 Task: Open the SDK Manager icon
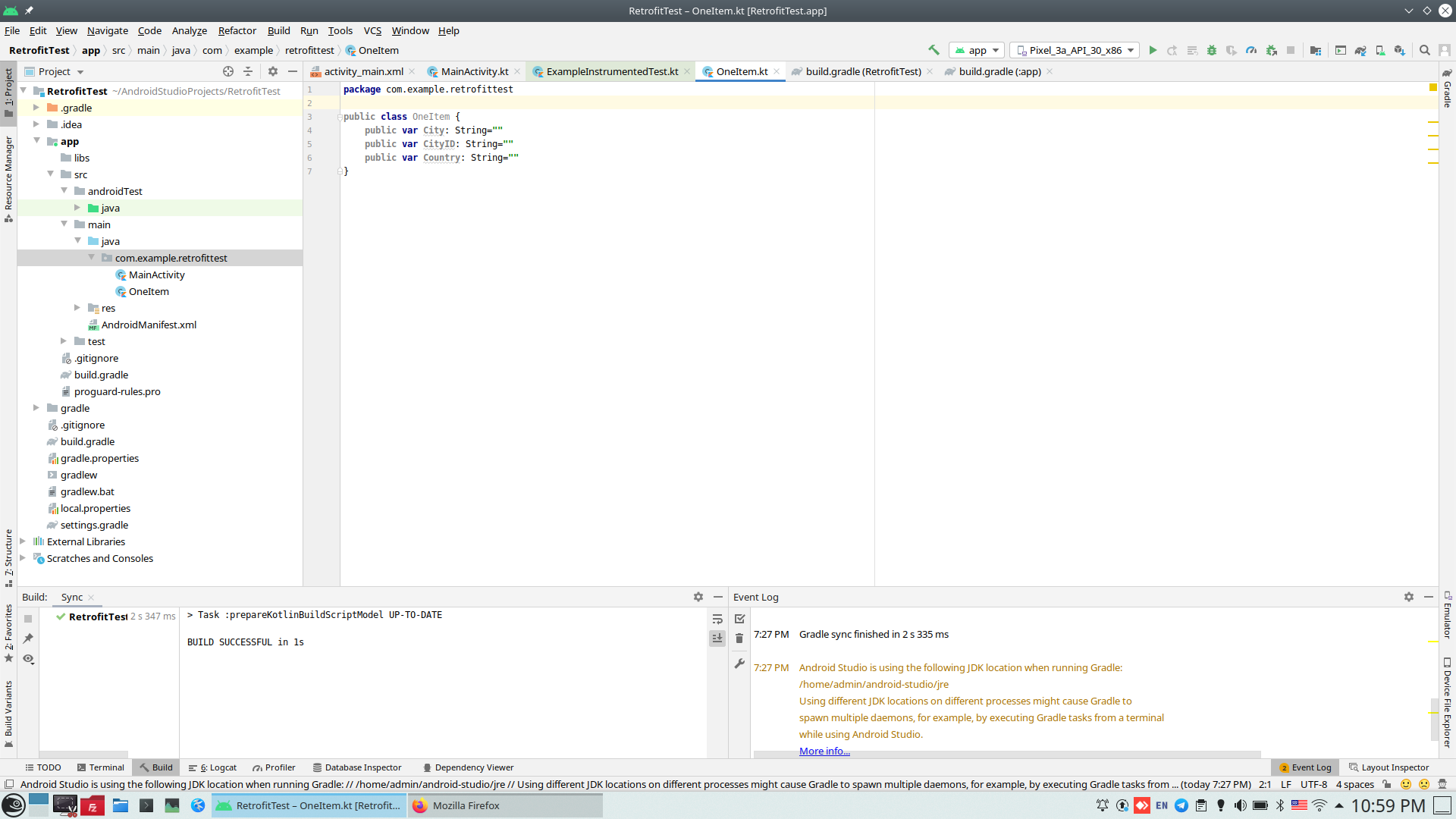1400,50
